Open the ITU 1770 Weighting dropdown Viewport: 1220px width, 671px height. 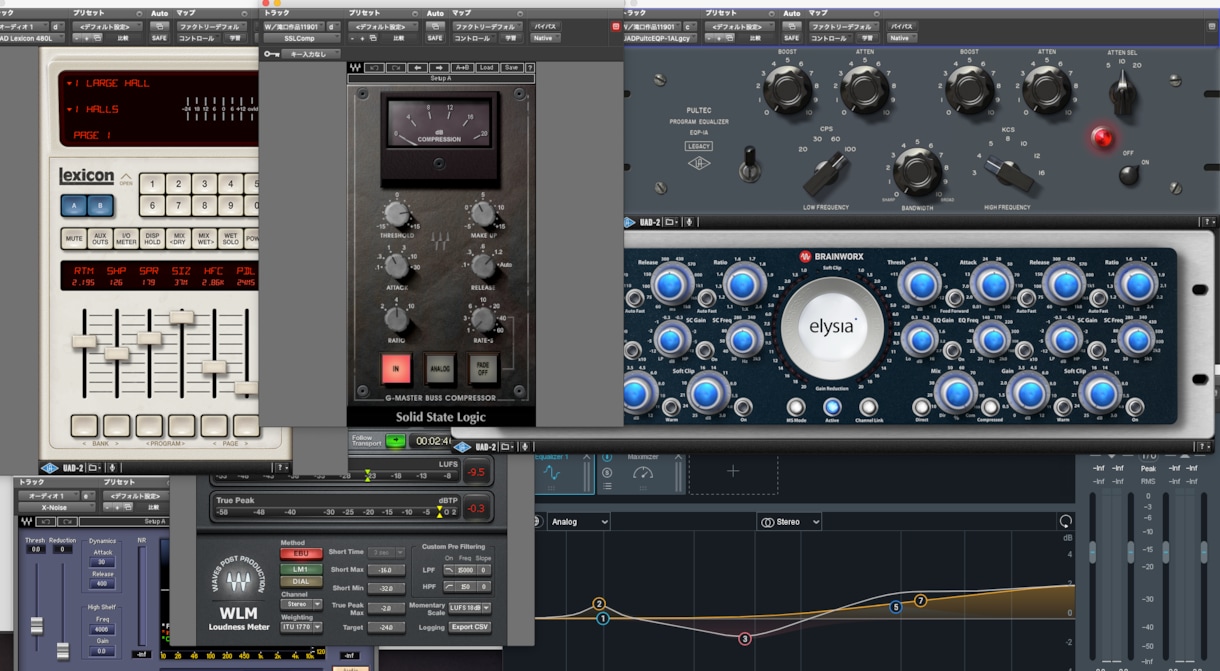click(301, 627)
